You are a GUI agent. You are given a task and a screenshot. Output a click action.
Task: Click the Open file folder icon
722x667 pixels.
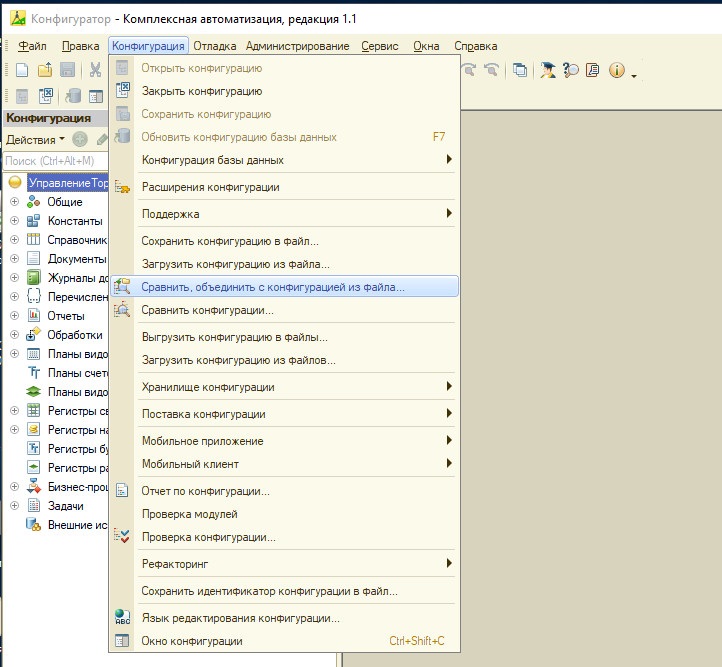click(x=45, y=70)
